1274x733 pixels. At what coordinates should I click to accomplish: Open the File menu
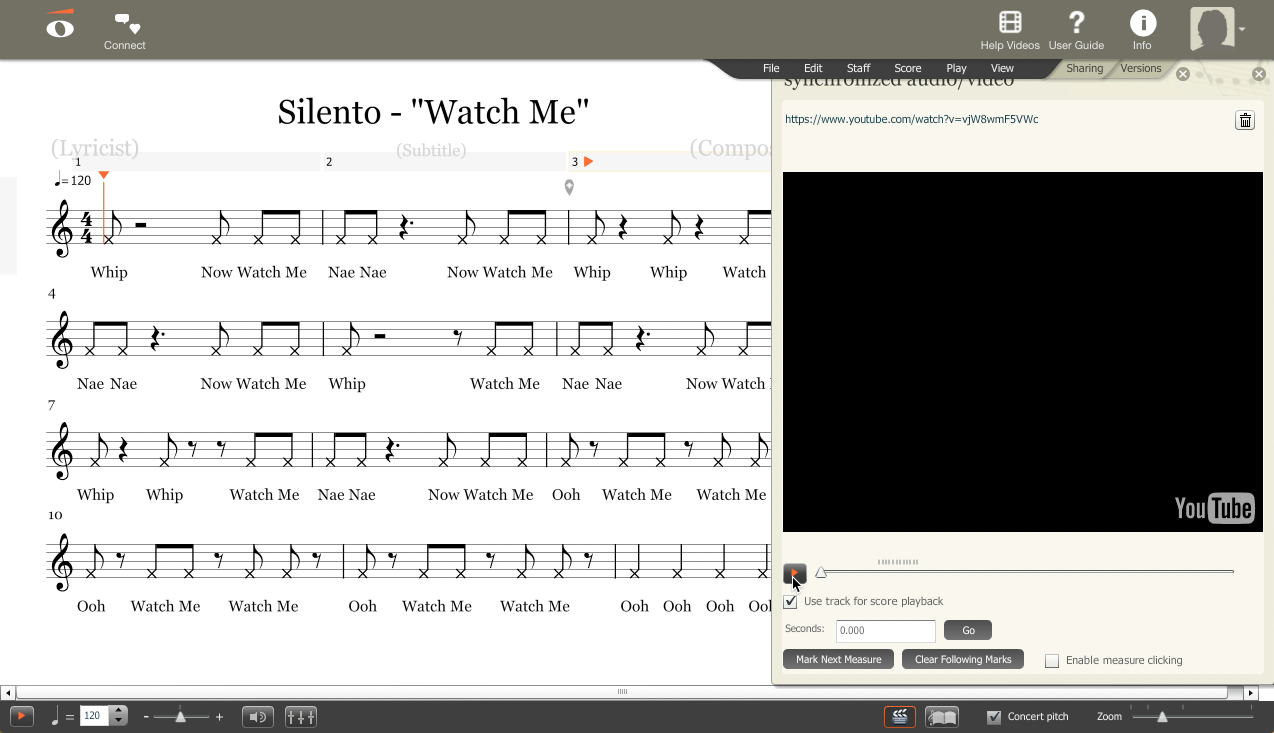pyautogui.click(x=771, y=69)
